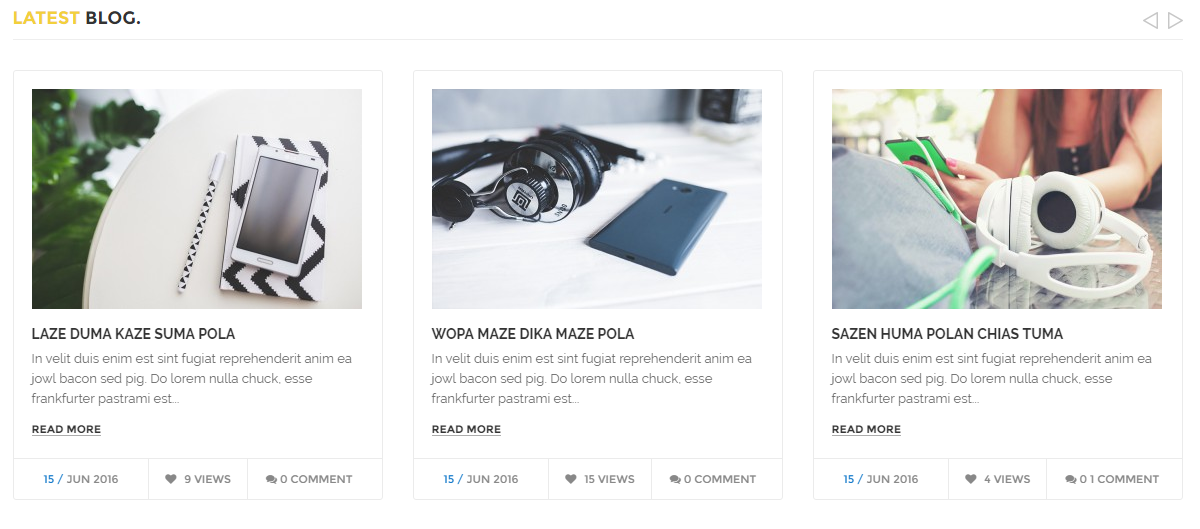Click the white headphones thumbnail image
The width and height of the screenshot is (1200, 529).
pos(997,199)
